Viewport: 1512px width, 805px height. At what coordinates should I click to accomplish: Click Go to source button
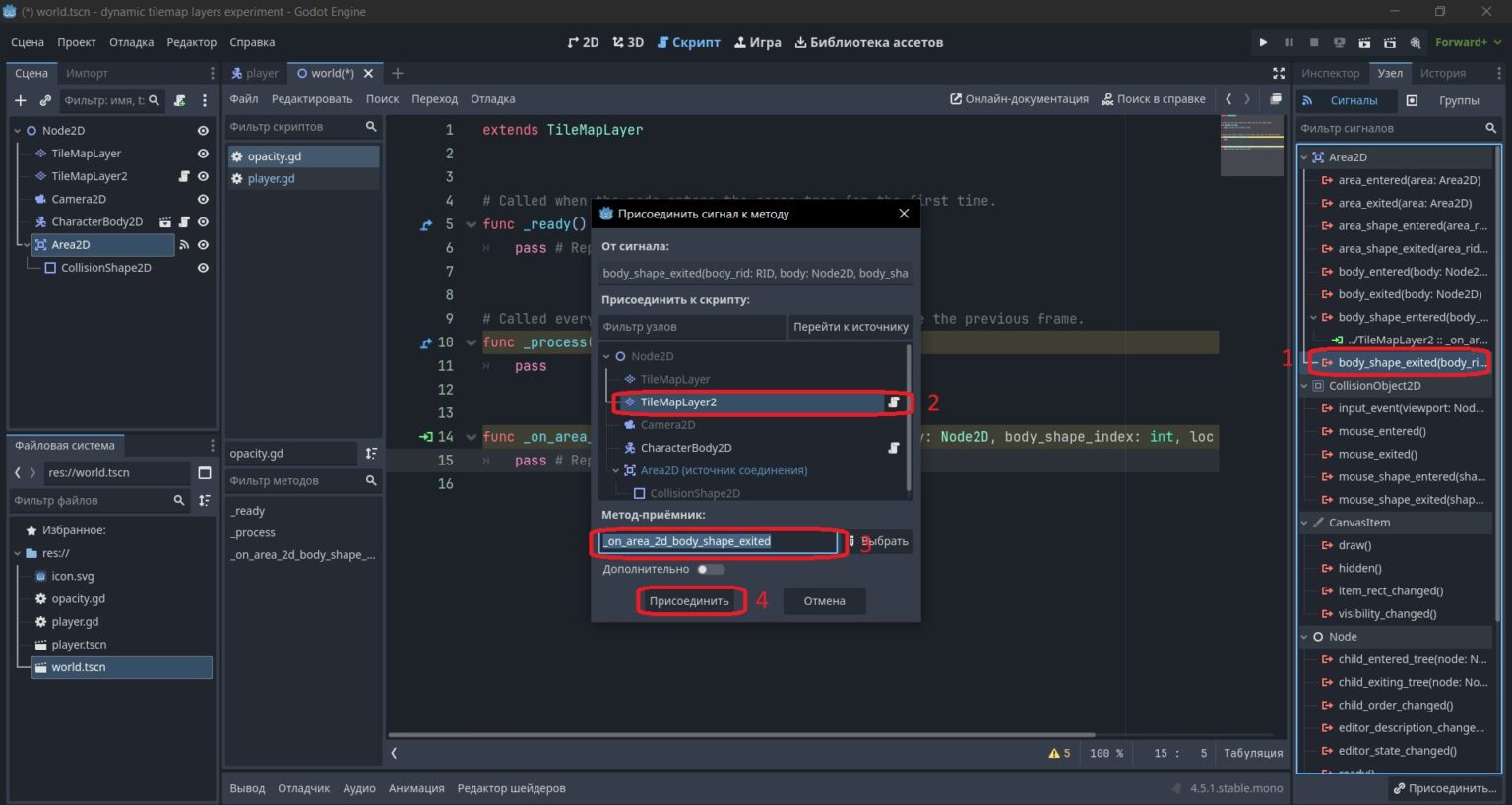pos(850,327)
